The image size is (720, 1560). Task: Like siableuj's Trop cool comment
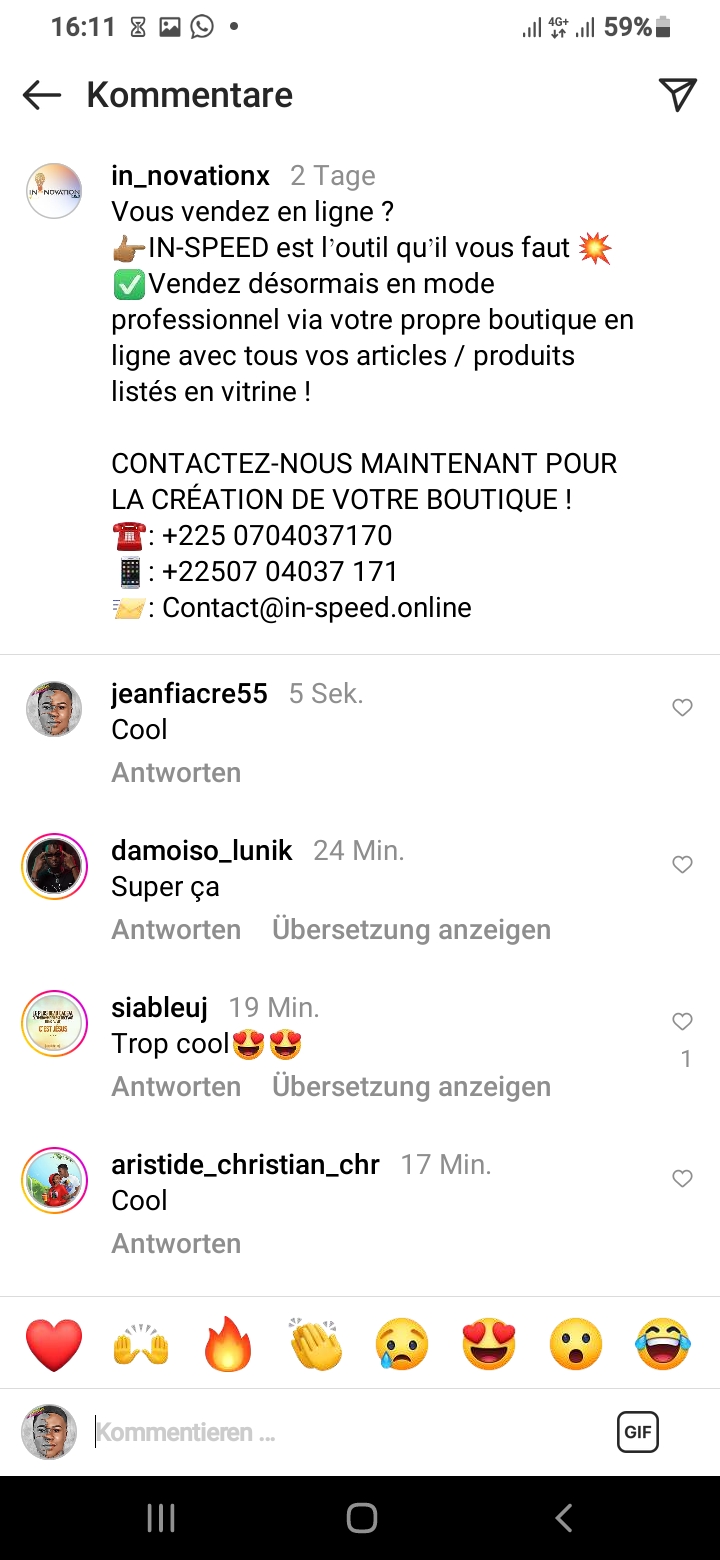pyautogui.click(x=682, y=1022)
